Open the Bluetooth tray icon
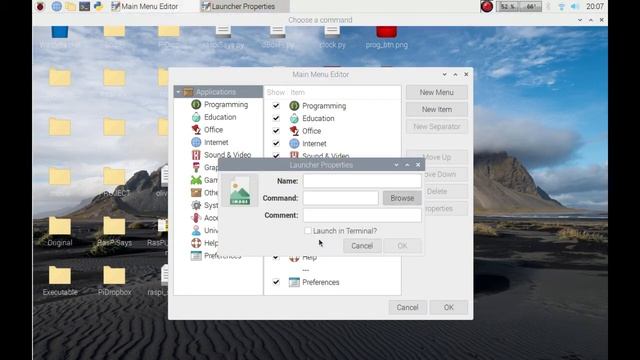The width and height of the screenshot is (640, 360). (549, 7)
